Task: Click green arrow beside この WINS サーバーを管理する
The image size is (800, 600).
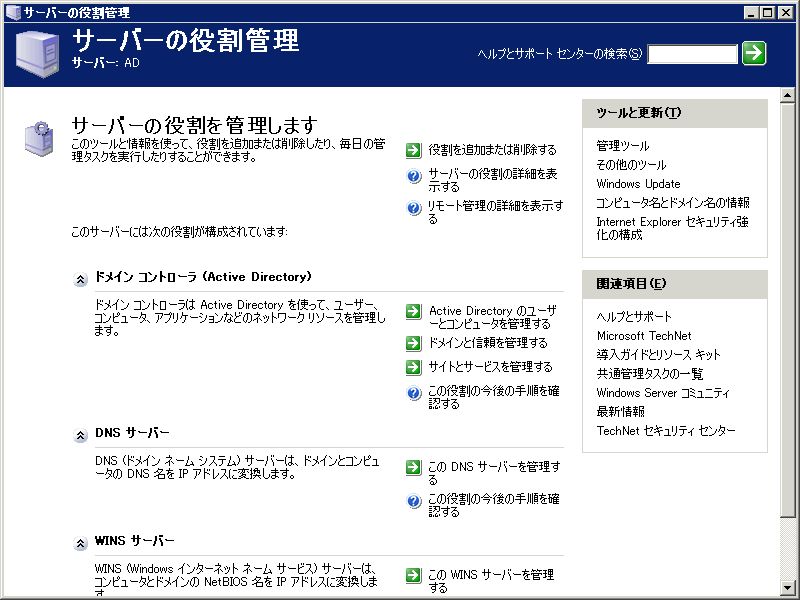Action: 414,576
